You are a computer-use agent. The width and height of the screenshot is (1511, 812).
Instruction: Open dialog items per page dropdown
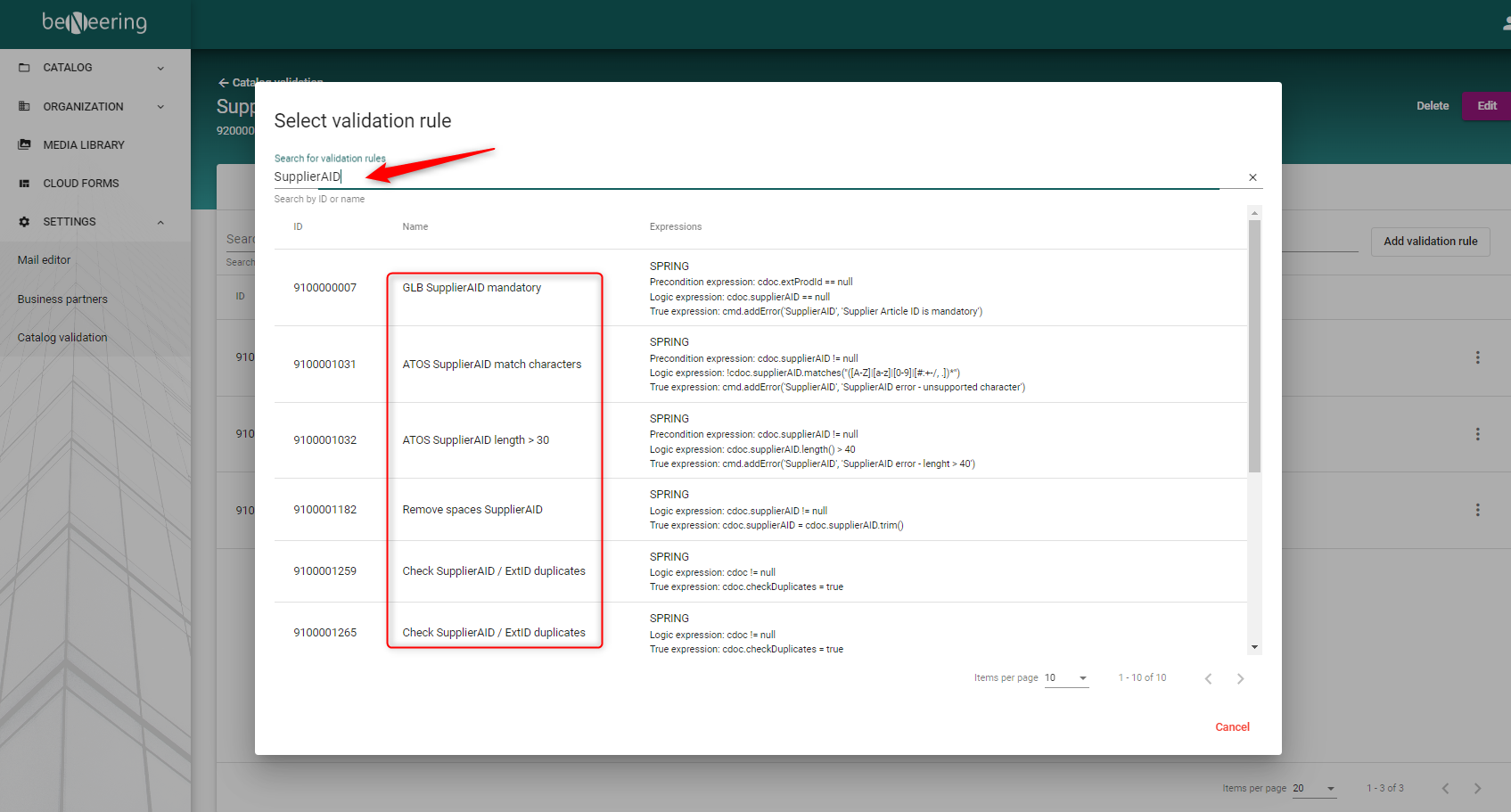pyautogui.click(x=1066, y=678)
